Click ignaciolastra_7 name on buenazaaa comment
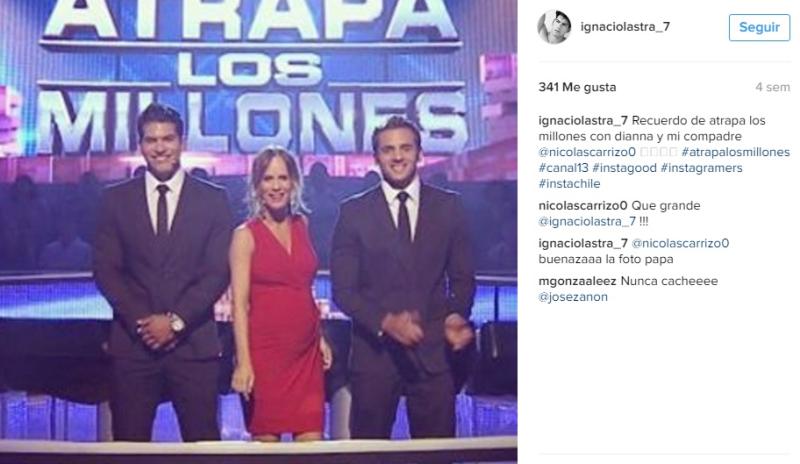This screenshot has width=800, height=464. point(583,243)
